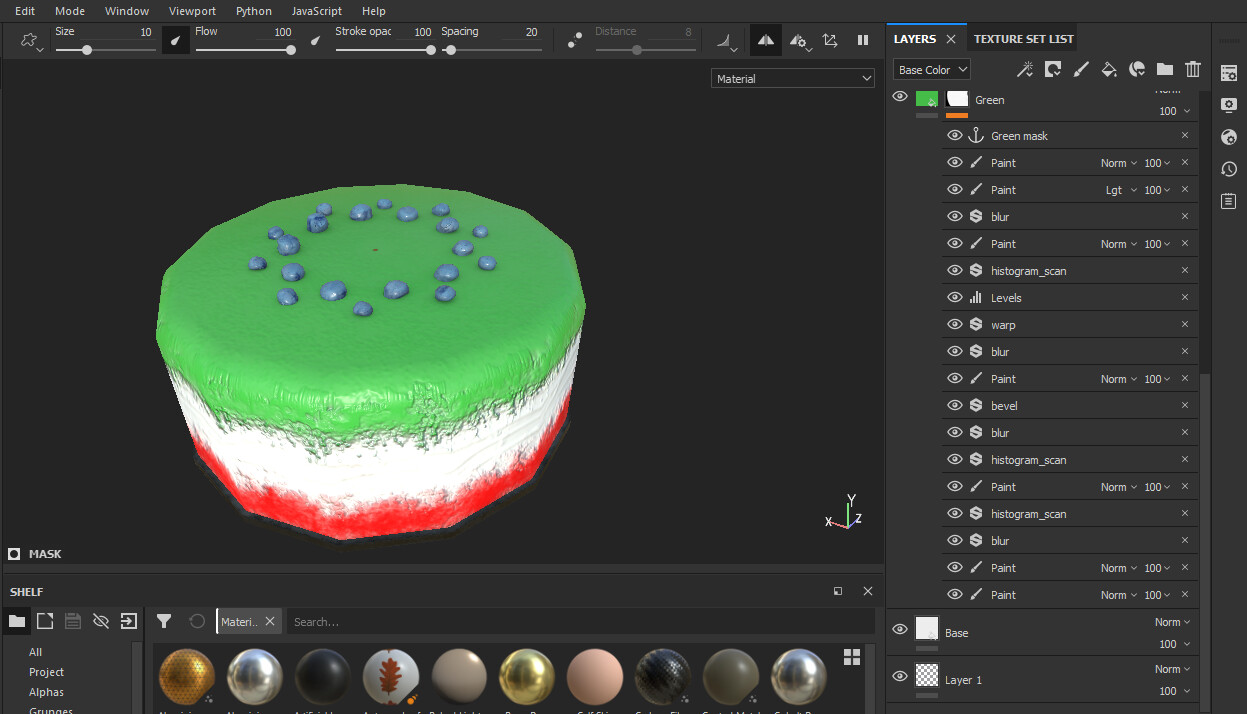The height and width of the screenshot is (714, 1247).
Task: Open the History panel icon on right sidebar
Action: pyautogui.click(x=1228, y=169)
